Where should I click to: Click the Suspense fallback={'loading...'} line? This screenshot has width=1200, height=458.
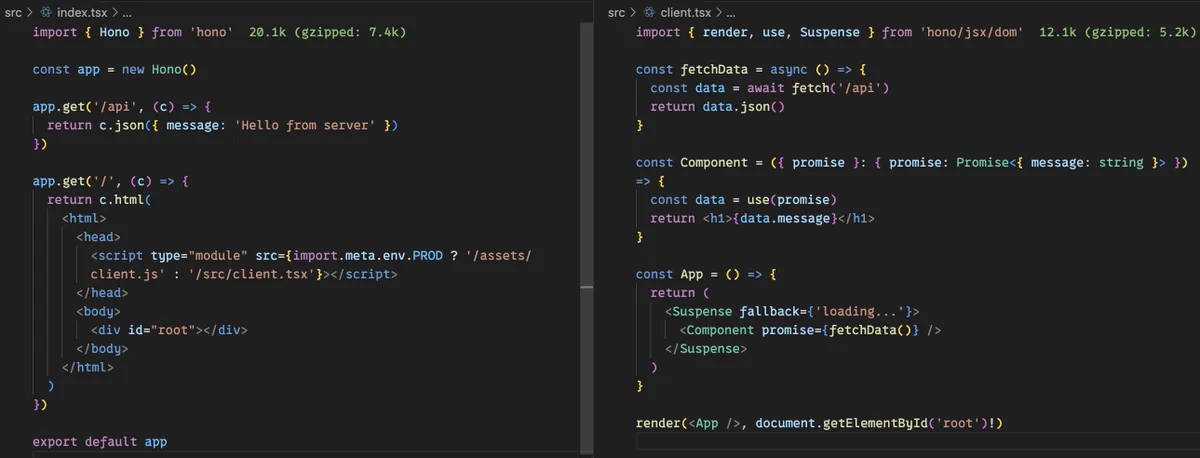(x=792, y=311)
